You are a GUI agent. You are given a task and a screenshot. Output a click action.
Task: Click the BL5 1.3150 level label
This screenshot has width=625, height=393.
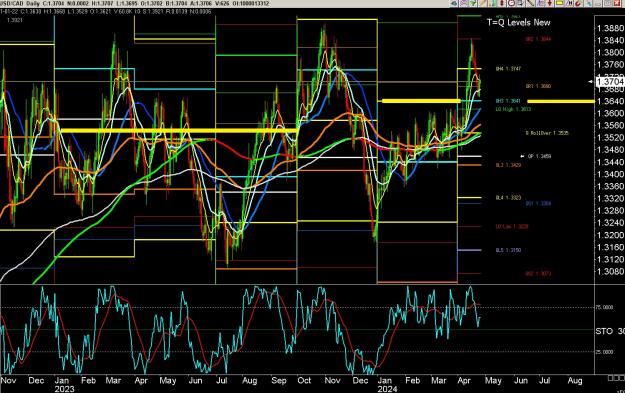click(508, 250)
